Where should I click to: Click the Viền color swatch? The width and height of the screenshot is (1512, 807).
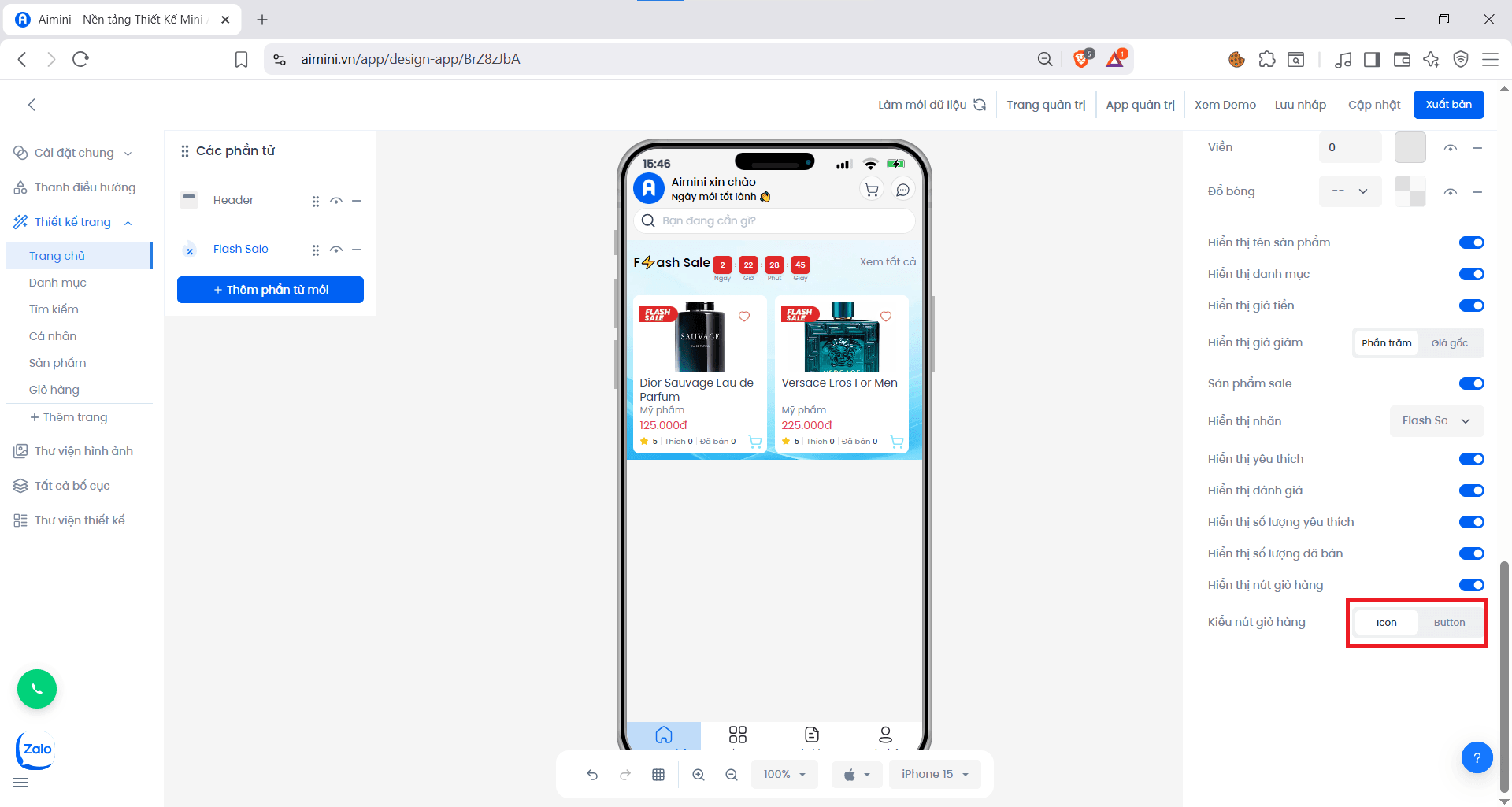pyautogui.click(x=1410, y=147)
